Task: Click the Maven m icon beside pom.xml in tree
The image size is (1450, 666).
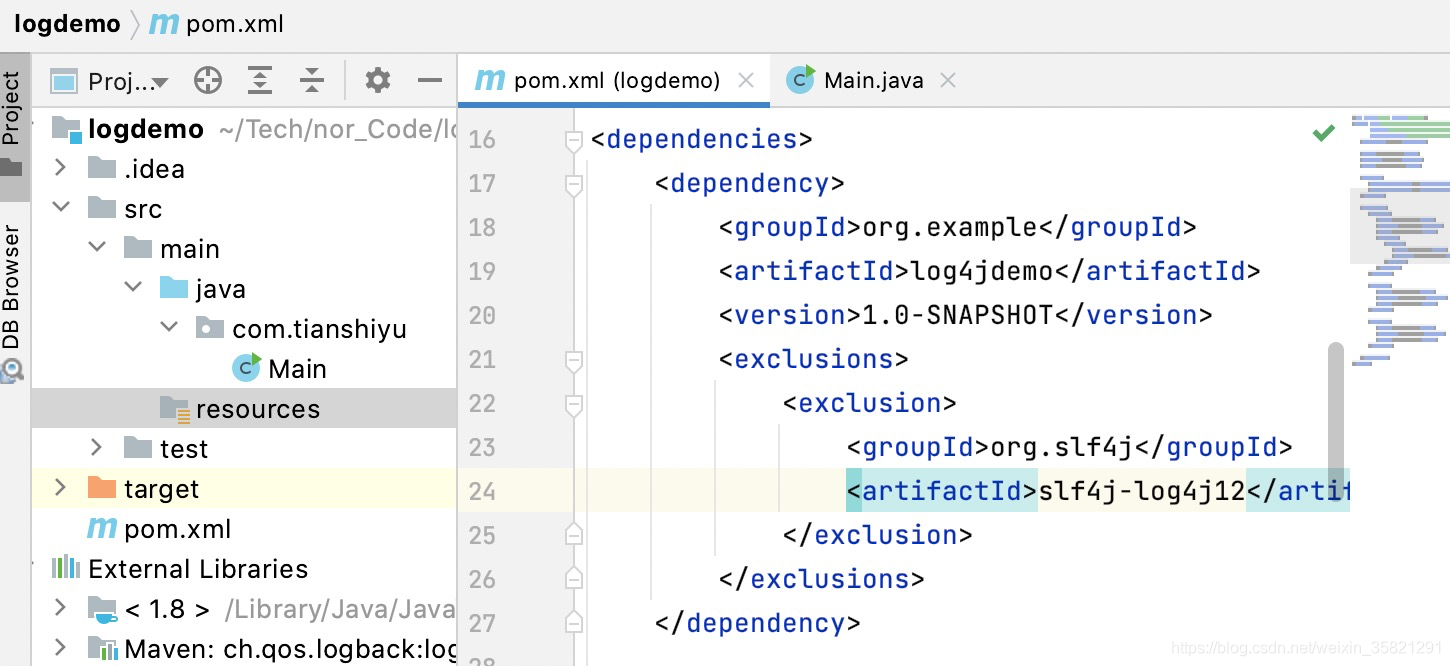Action: [102, 528]
